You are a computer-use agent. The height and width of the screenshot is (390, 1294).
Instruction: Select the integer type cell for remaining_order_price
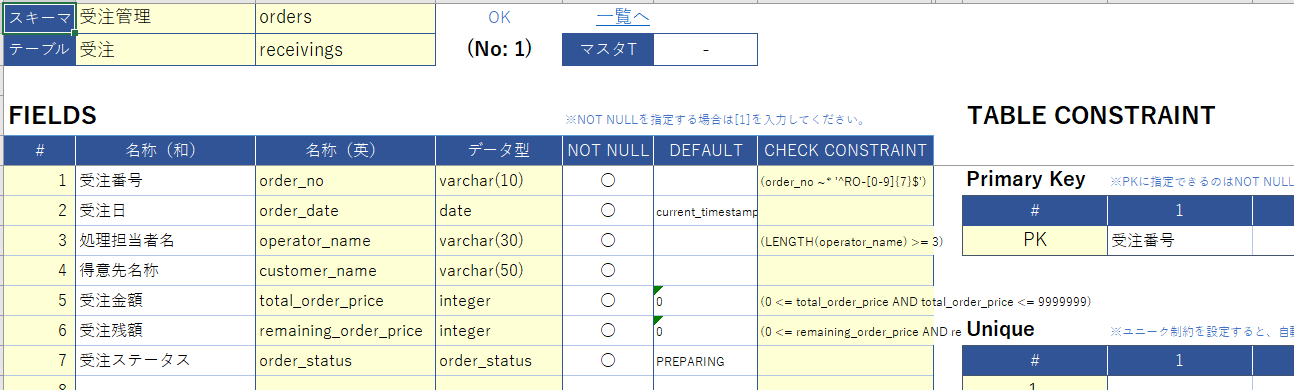pos(499,331)
